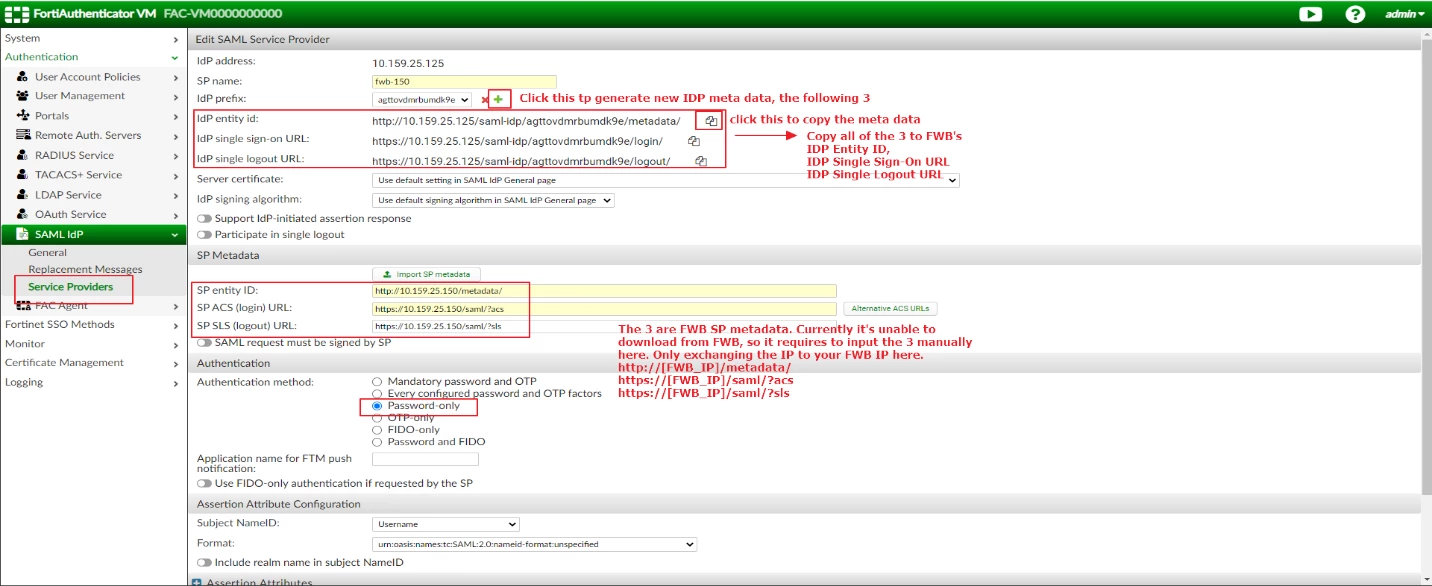Toggle Use FIDO-only authentication if requested

coord(205,483)
